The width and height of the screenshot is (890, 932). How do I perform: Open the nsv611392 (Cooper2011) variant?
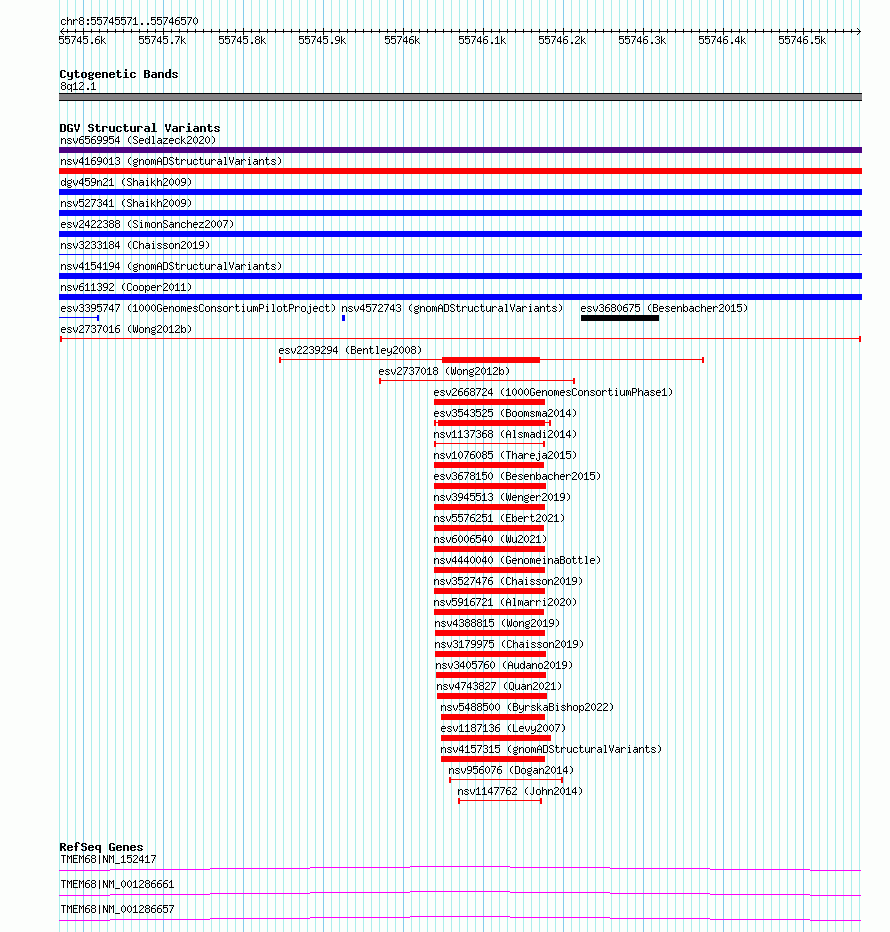(126, 287)
